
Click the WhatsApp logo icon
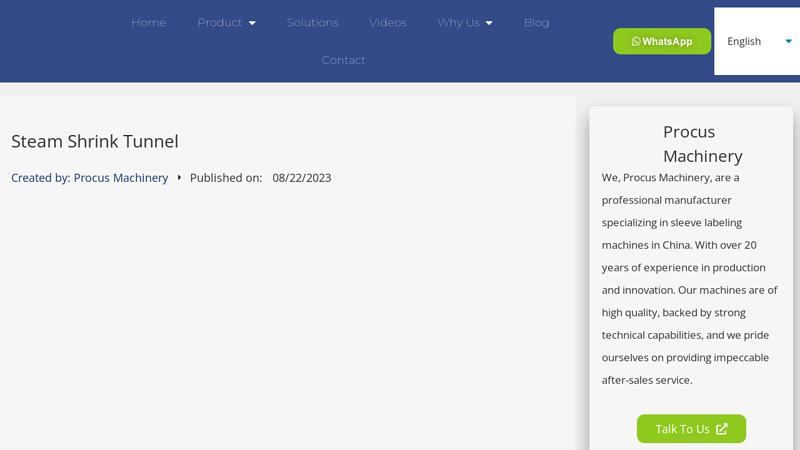636,41
